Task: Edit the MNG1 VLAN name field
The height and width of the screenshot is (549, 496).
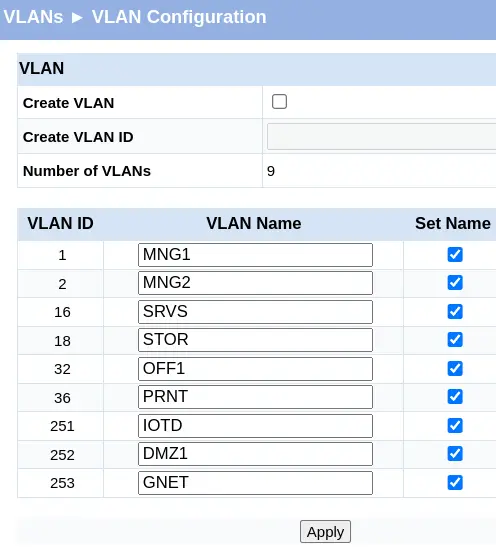Action: pos(256,255)
